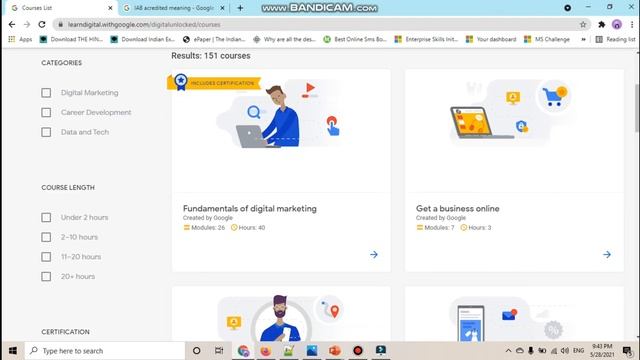Click the page vertical scrollbar
Screen dimensions: 640x360
click(x=637, y=108)
